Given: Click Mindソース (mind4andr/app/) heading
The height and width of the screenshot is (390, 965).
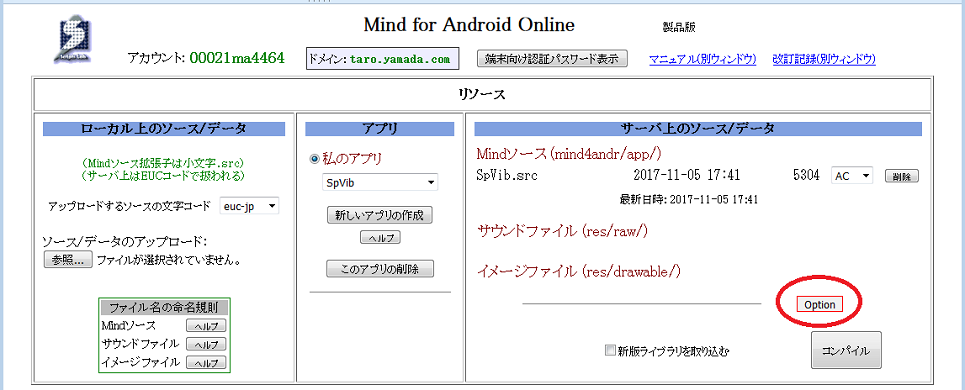Looking at the screenshot, I should pyautogui.click(x=569, y=153).
